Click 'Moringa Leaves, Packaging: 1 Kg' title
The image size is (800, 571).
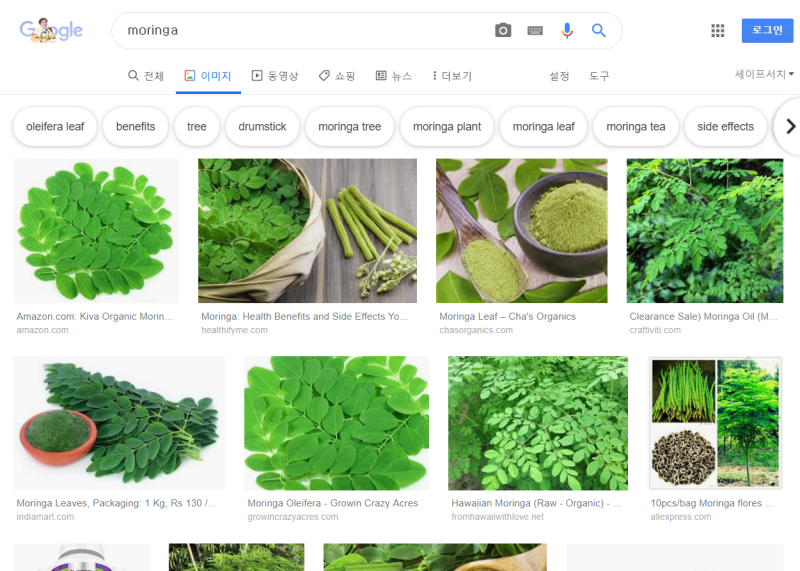click(x=116, y=503)
